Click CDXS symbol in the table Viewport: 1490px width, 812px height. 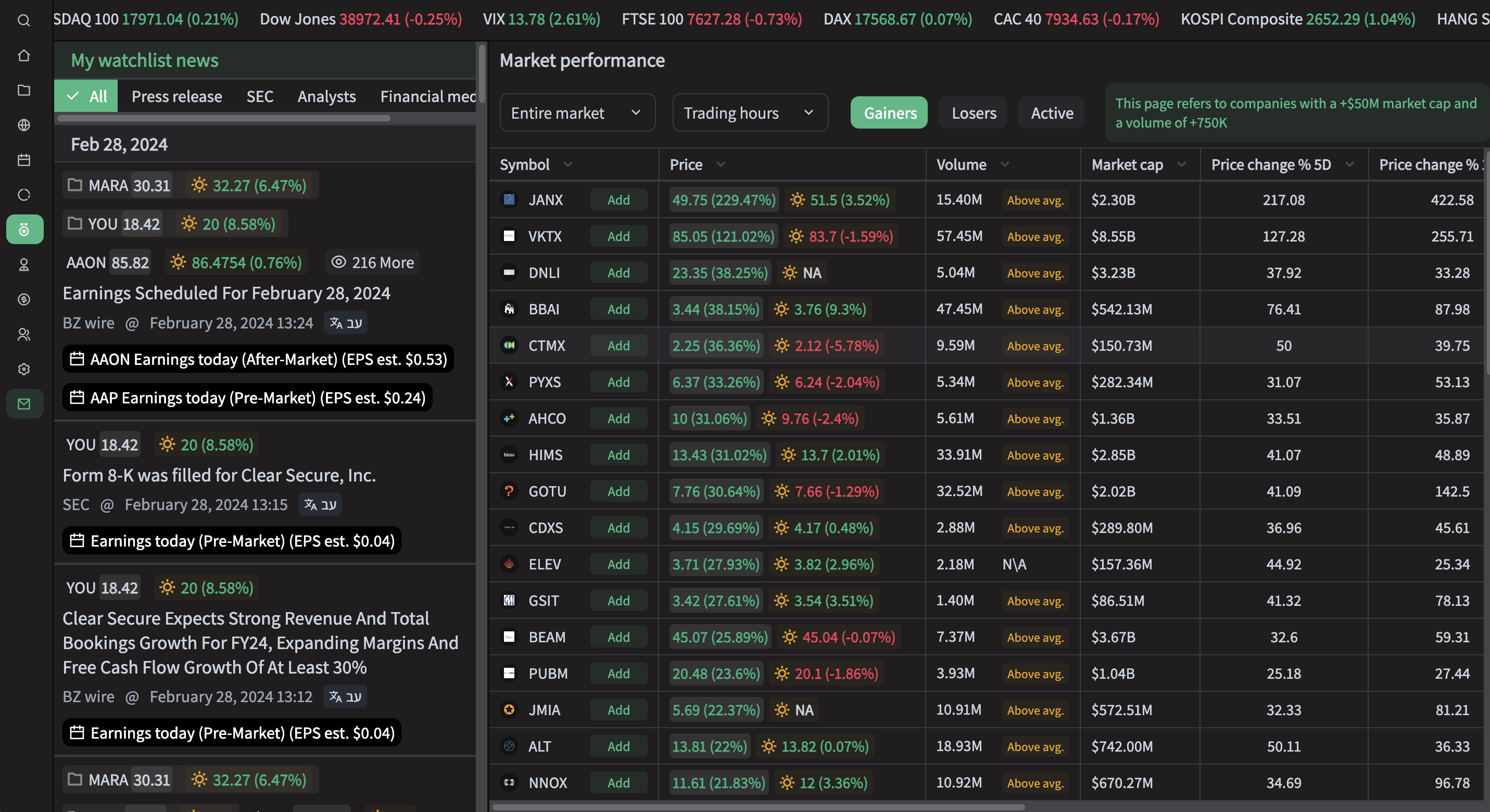tap(546, 527)
